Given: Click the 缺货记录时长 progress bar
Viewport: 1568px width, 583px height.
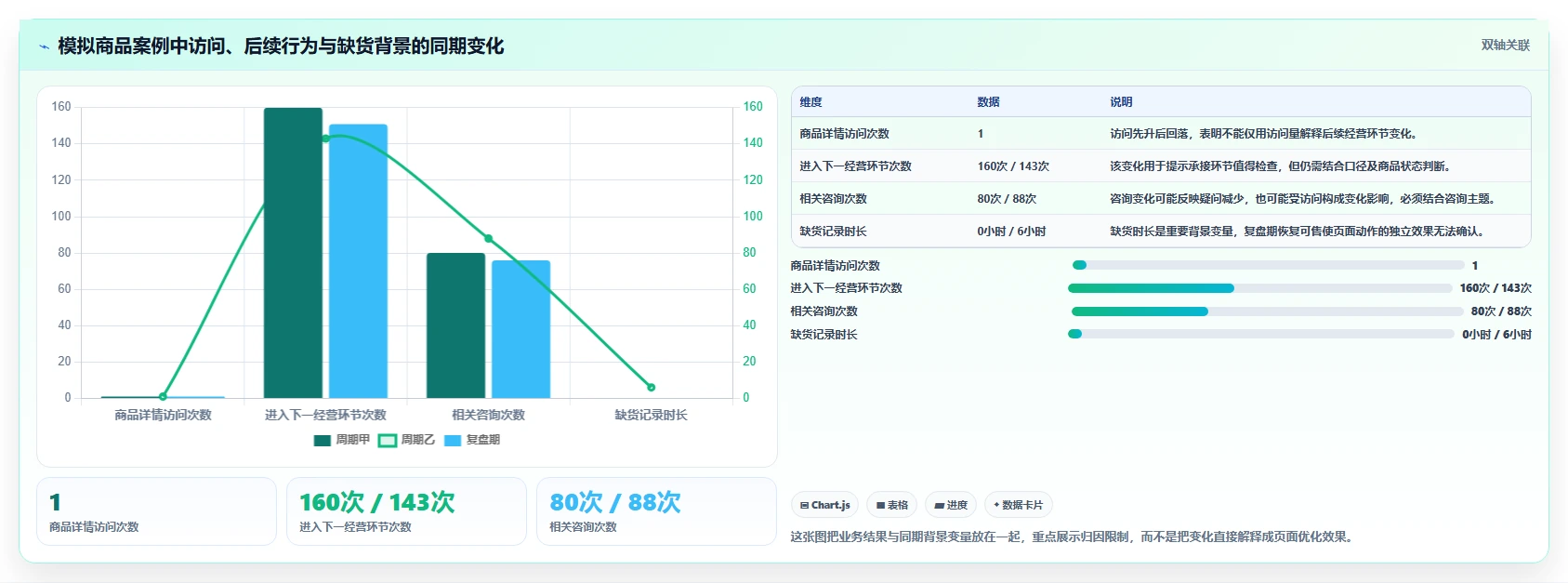Looking at the screenshot, I should click(1261, 334).
